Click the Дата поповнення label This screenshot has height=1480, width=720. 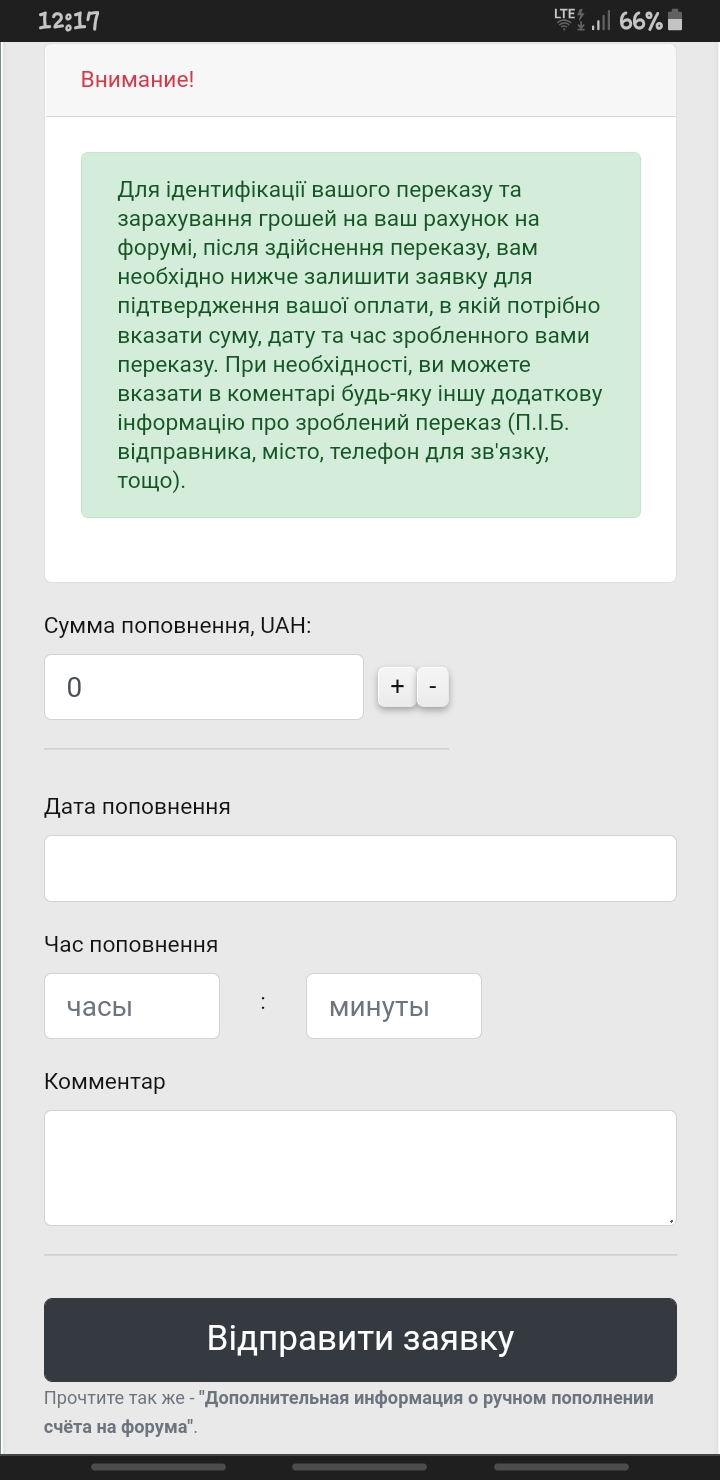137,806
